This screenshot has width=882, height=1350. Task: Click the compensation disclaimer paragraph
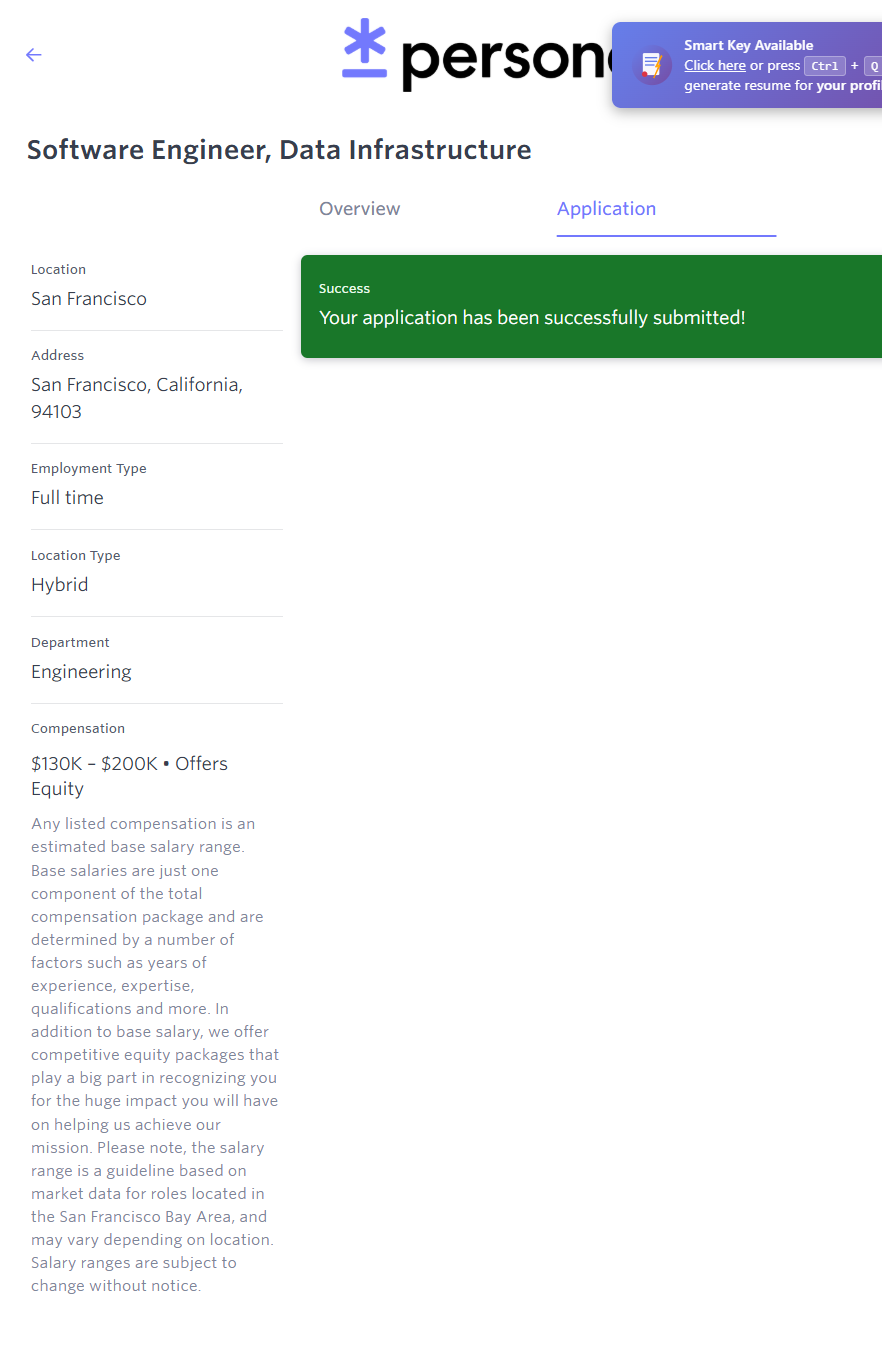pyautogui.click(x=155, y=1054)
